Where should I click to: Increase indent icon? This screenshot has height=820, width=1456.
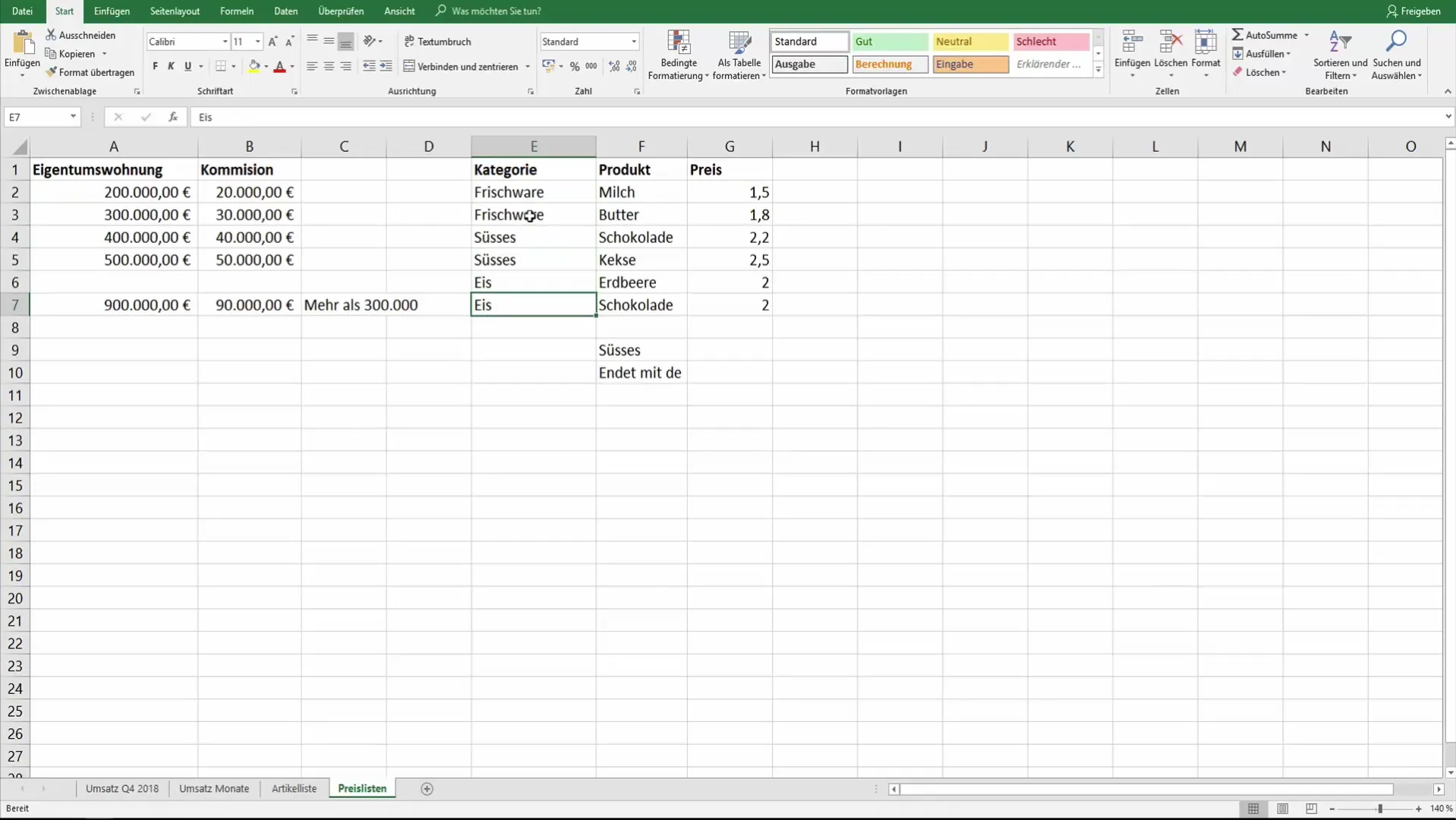[x=386, y=67]
